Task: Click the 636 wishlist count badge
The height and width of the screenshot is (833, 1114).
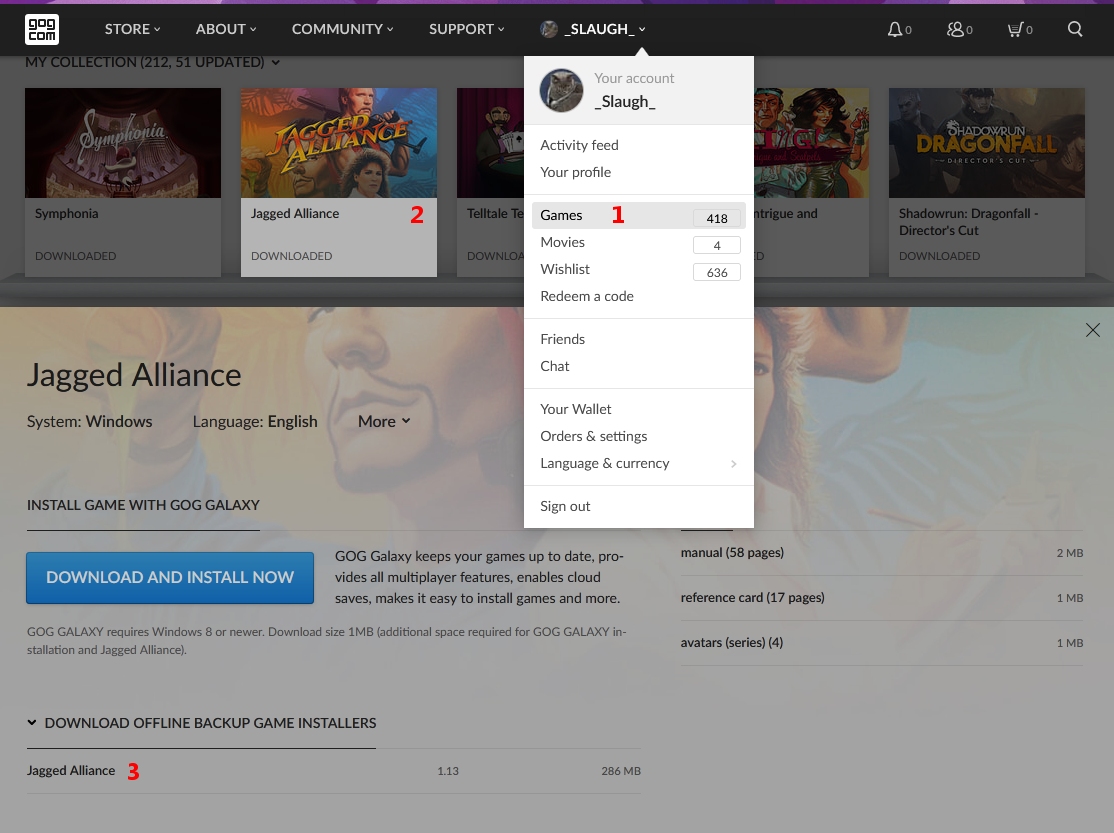Action: point(717,272)
